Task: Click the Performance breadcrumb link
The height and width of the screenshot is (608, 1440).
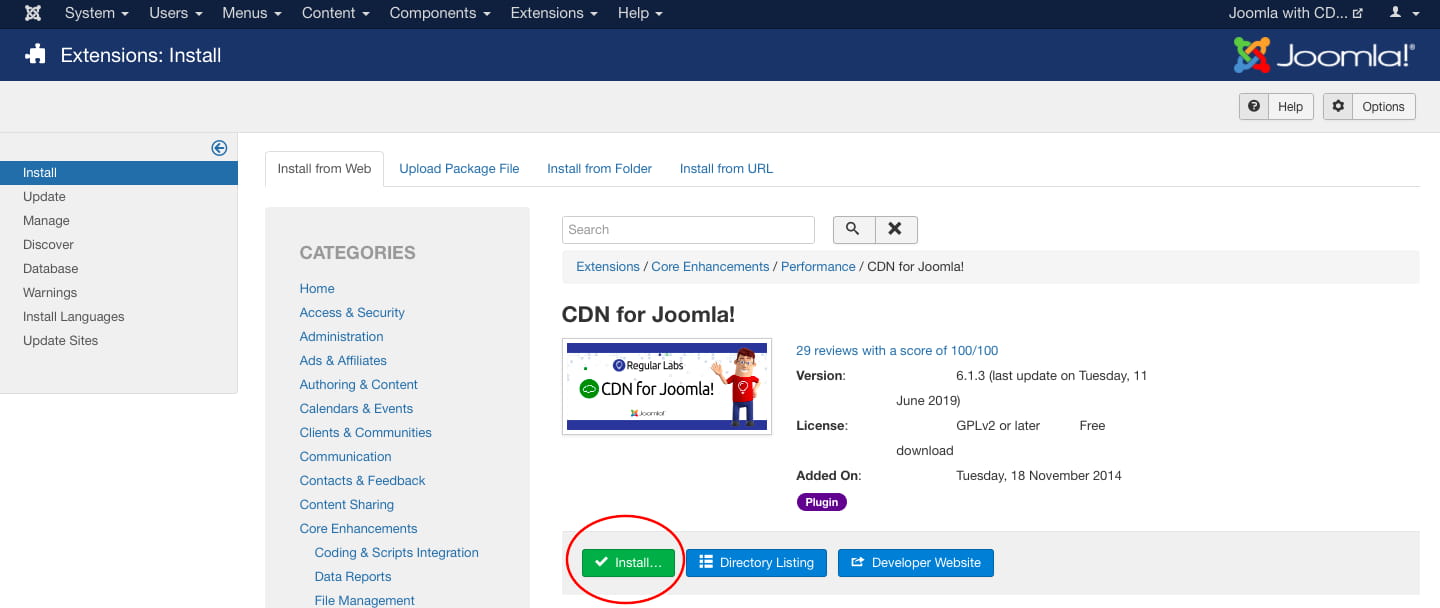Action: pos(818,267)
